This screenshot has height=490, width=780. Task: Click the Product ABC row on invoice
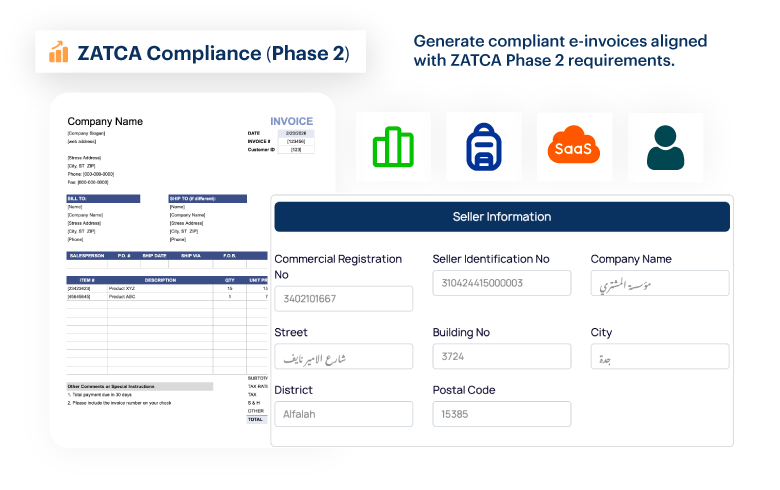[167, 296]
